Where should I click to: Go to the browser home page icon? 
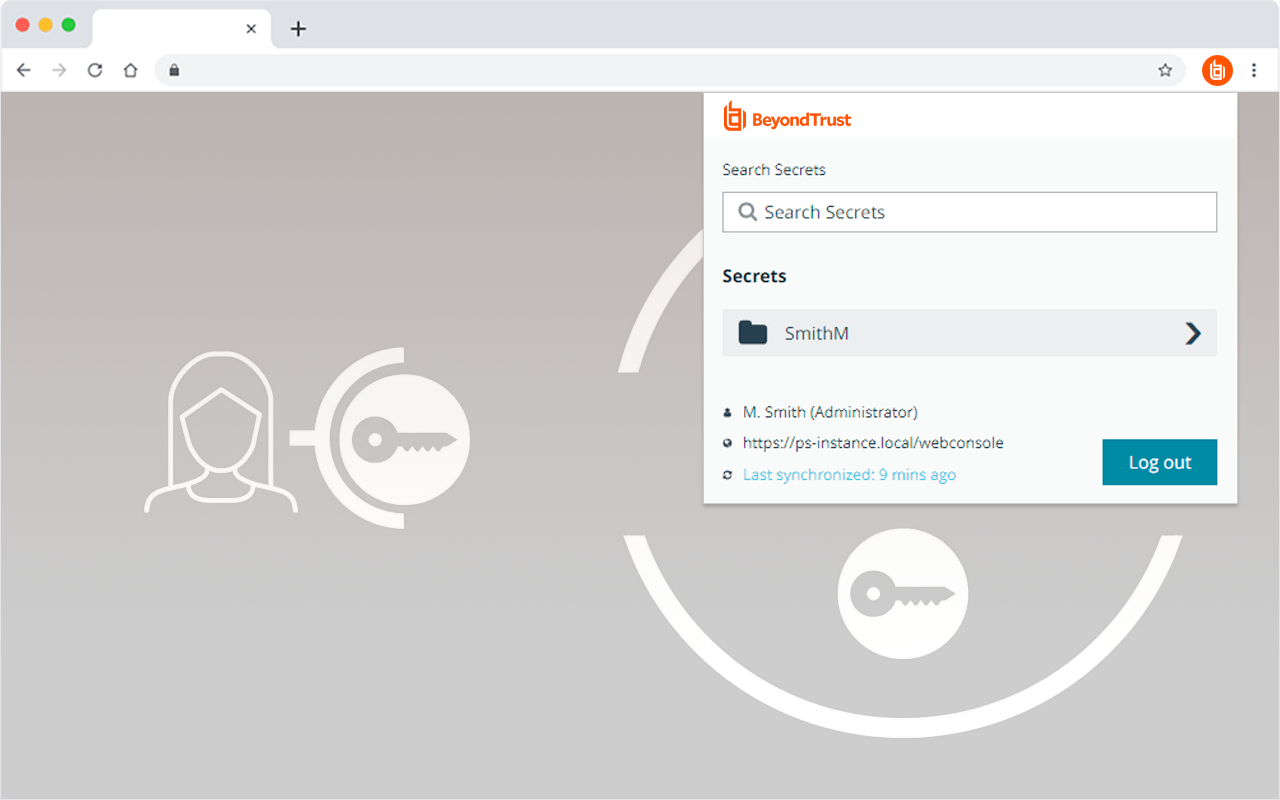tap(130, 70)
